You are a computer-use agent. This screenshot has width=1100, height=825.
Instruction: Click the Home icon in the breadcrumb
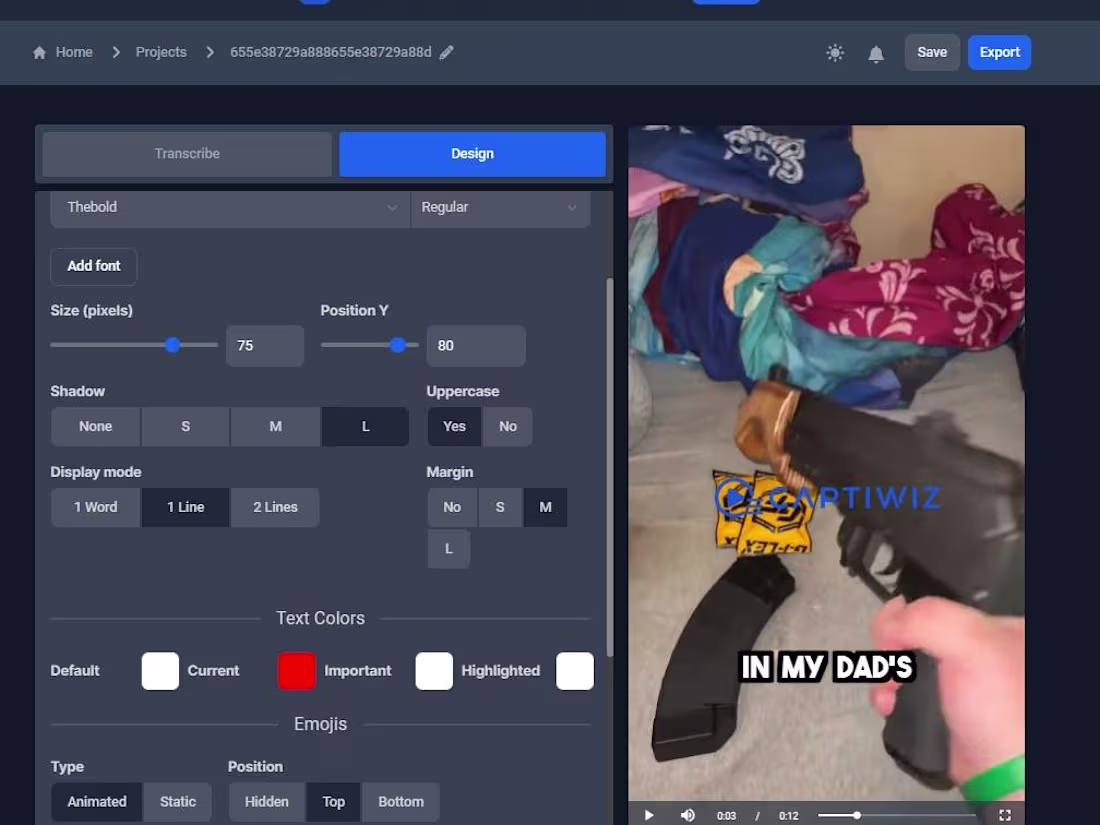39,51
